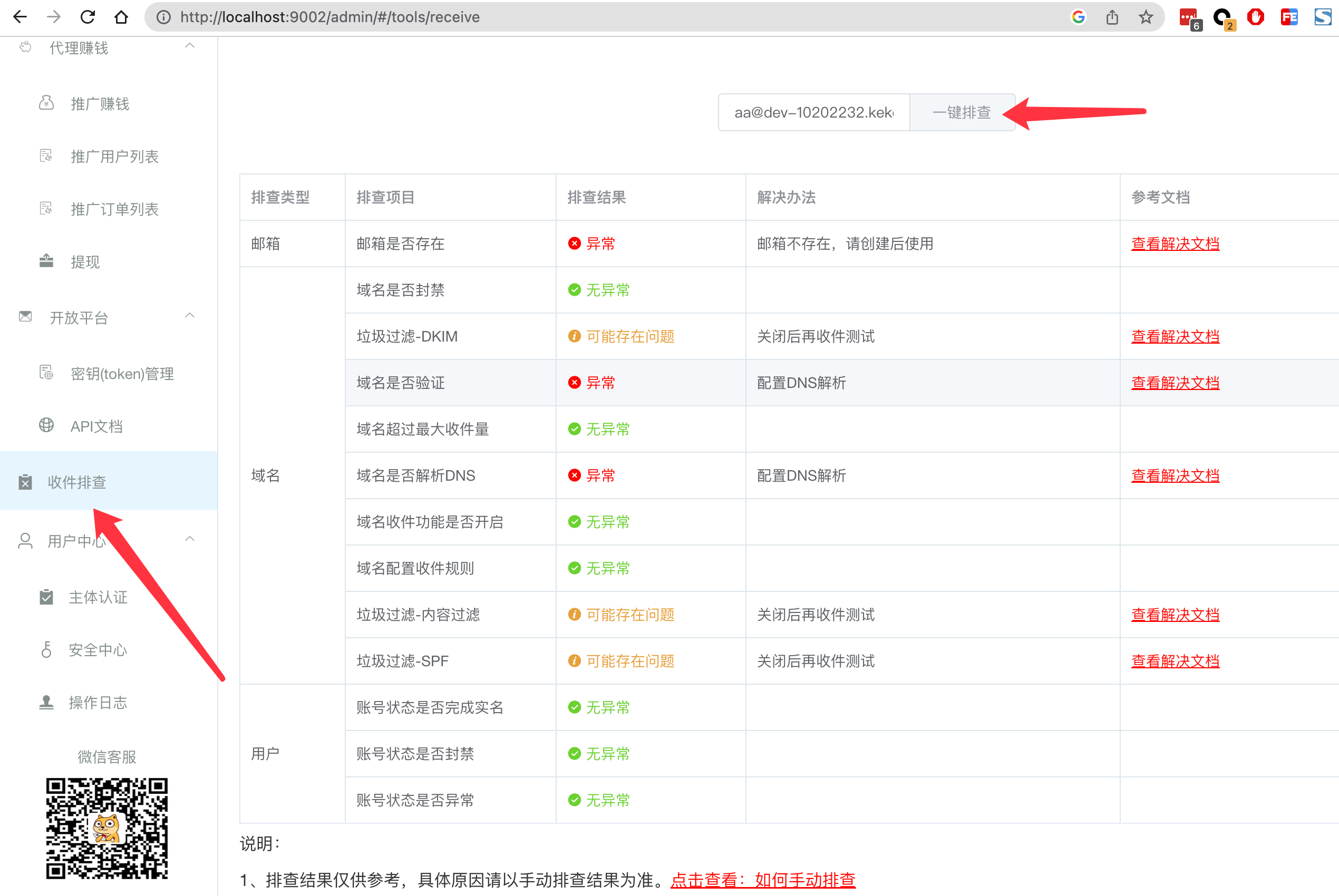Collapse the 代理赚钱 menu section
This screenshot has height=896, width=1339.
coord(190,46)
